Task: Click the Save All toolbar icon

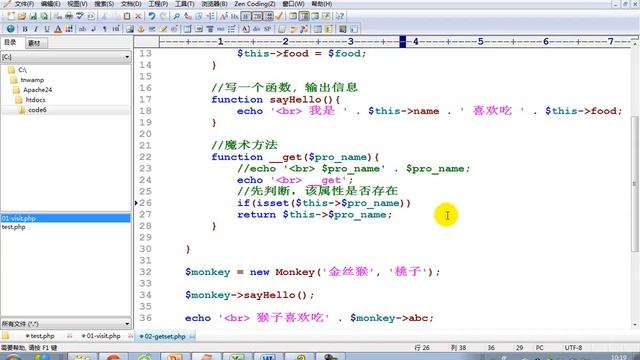Action: 44,16
